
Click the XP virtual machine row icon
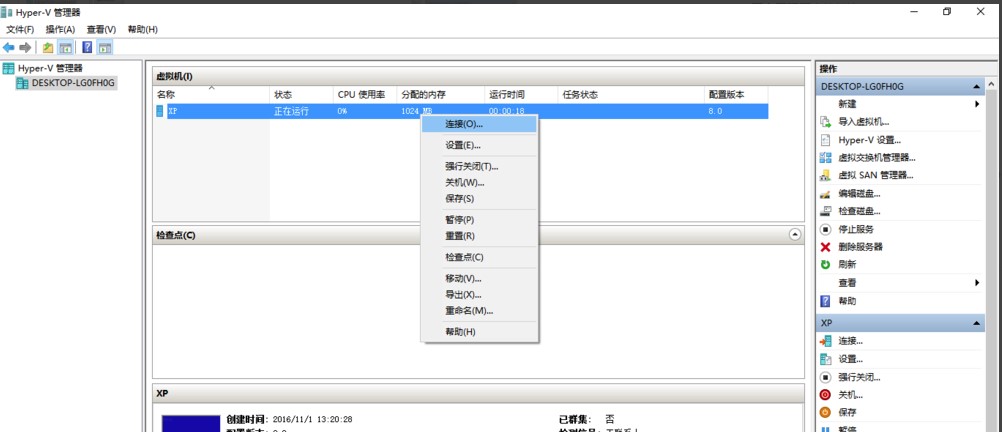pyautogui.click(x=160, y=111)
